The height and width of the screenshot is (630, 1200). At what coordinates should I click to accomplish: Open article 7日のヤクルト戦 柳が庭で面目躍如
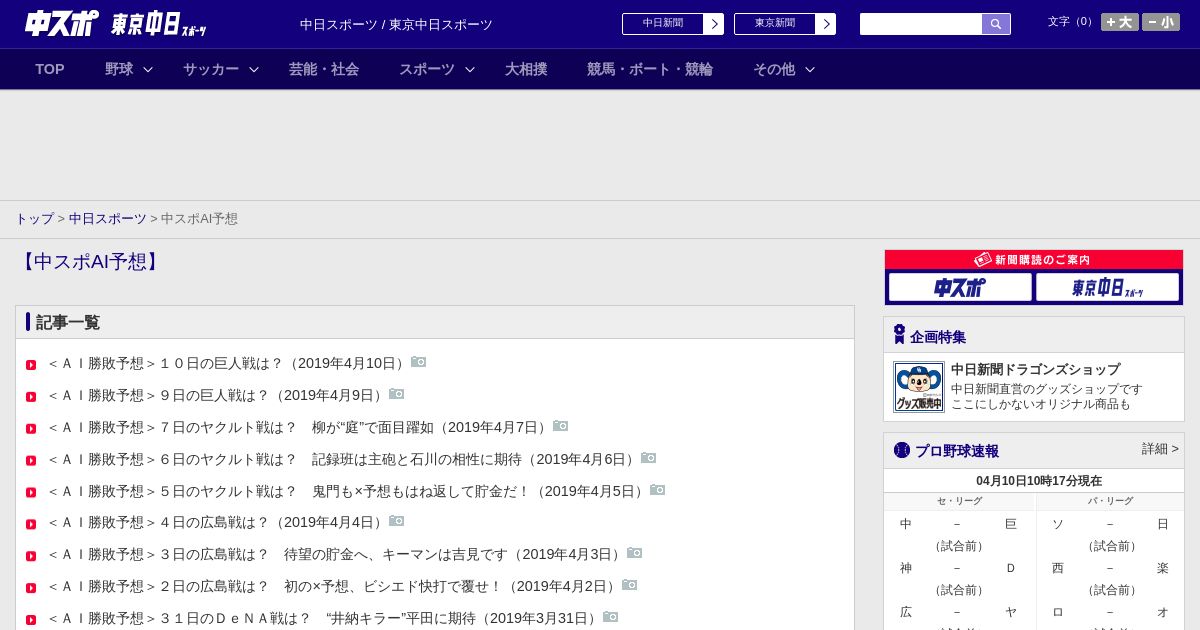tap(299, 427)
